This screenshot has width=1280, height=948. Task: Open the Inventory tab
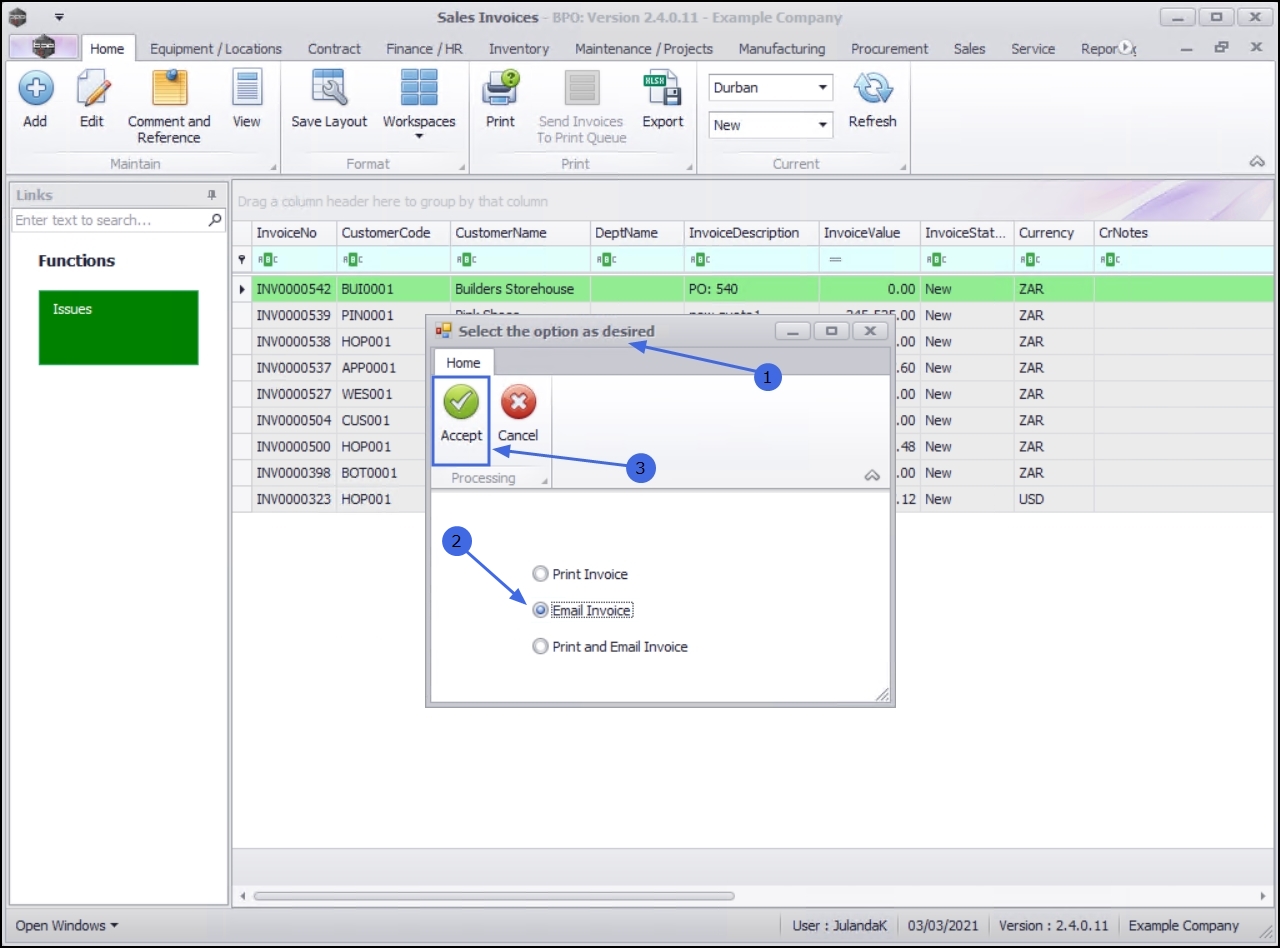(x=519, y=48)
